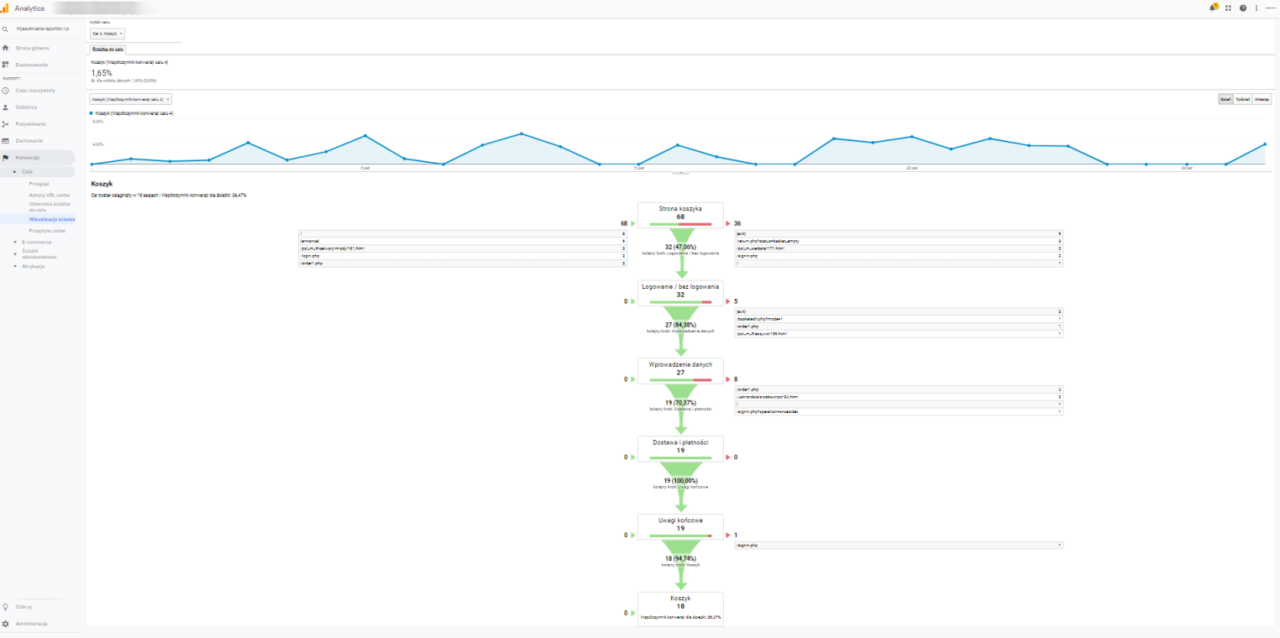Open the notifications bell icon
The width and height of the screenshot is (1280, 638).
1214,7
